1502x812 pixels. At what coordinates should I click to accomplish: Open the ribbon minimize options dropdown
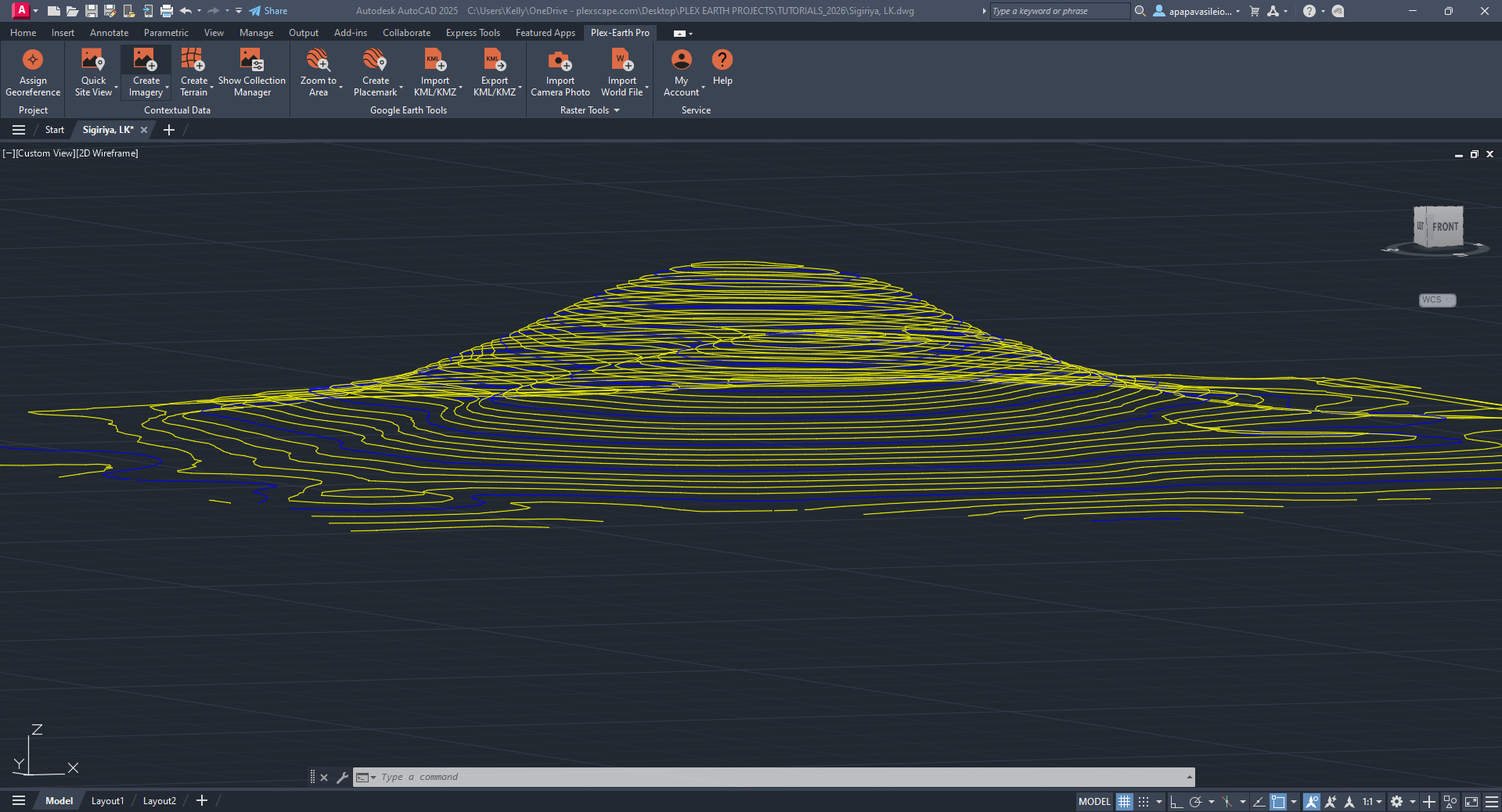coord(683,34)
